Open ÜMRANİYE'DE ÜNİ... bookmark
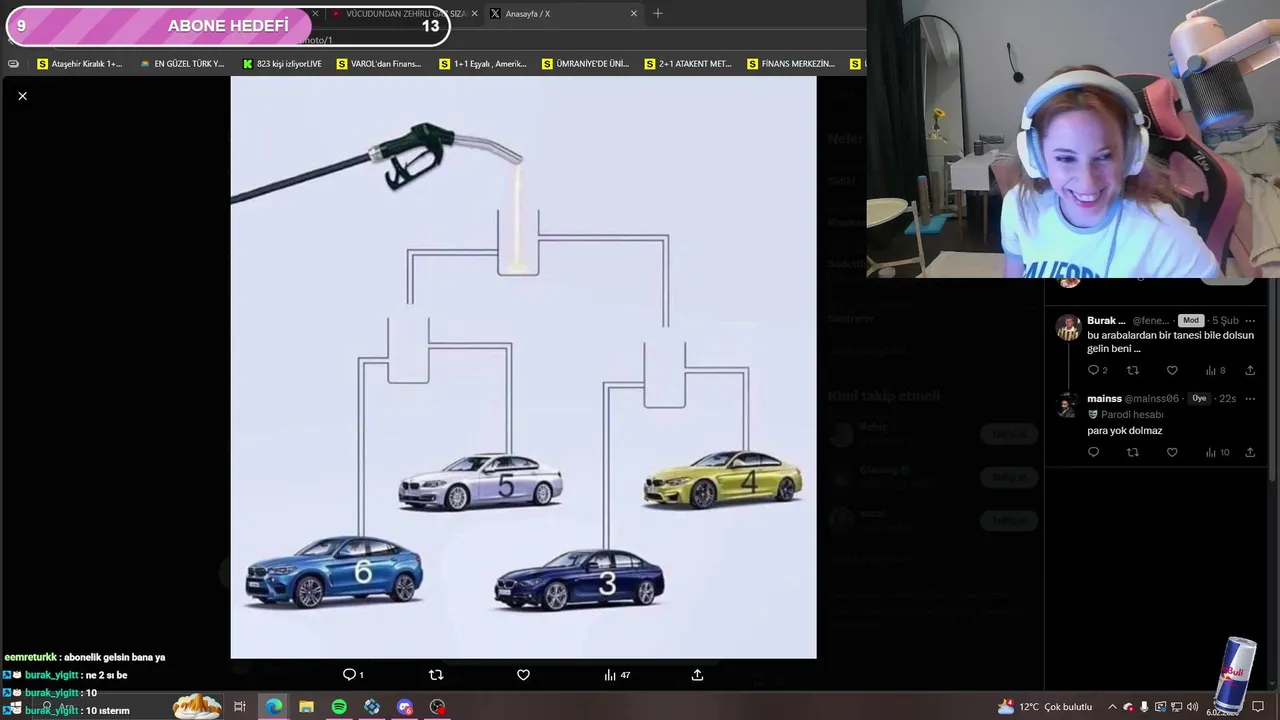Image resolution: width=1280 pixels, height=720 pixels. (585, 64)
